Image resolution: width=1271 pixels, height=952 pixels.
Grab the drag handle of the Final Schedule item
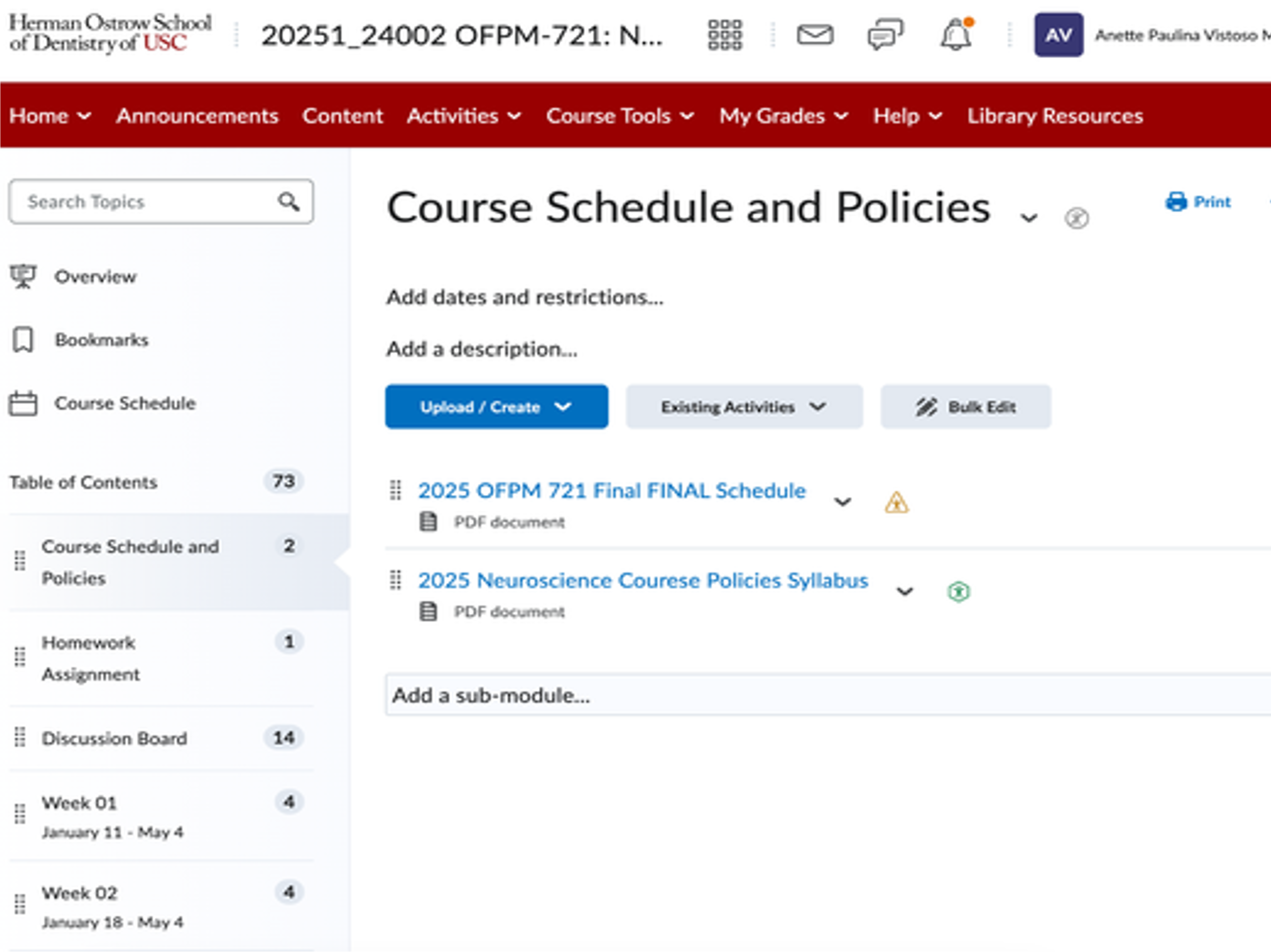tap(395, 490)
